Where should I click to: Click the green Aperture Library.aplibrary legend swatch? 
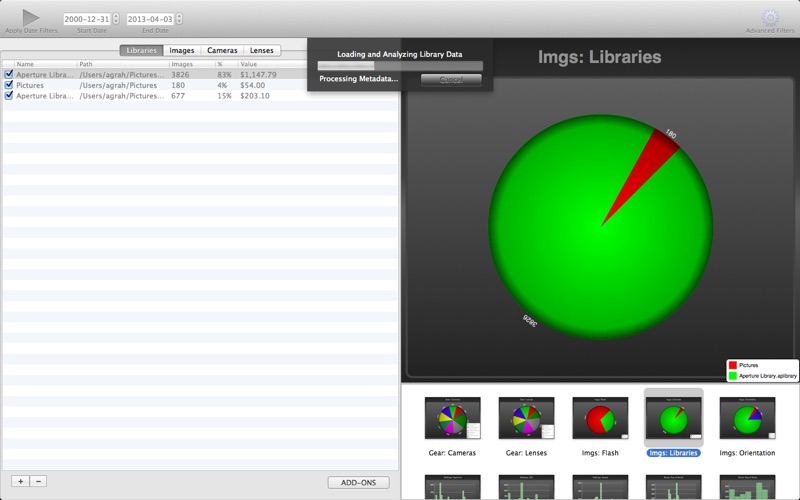pyautogui.click(x=733, y=376)
